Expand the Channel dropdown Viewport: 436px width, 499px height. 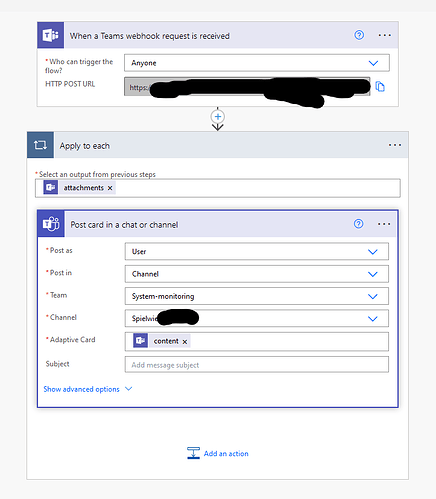click(257, 318)
